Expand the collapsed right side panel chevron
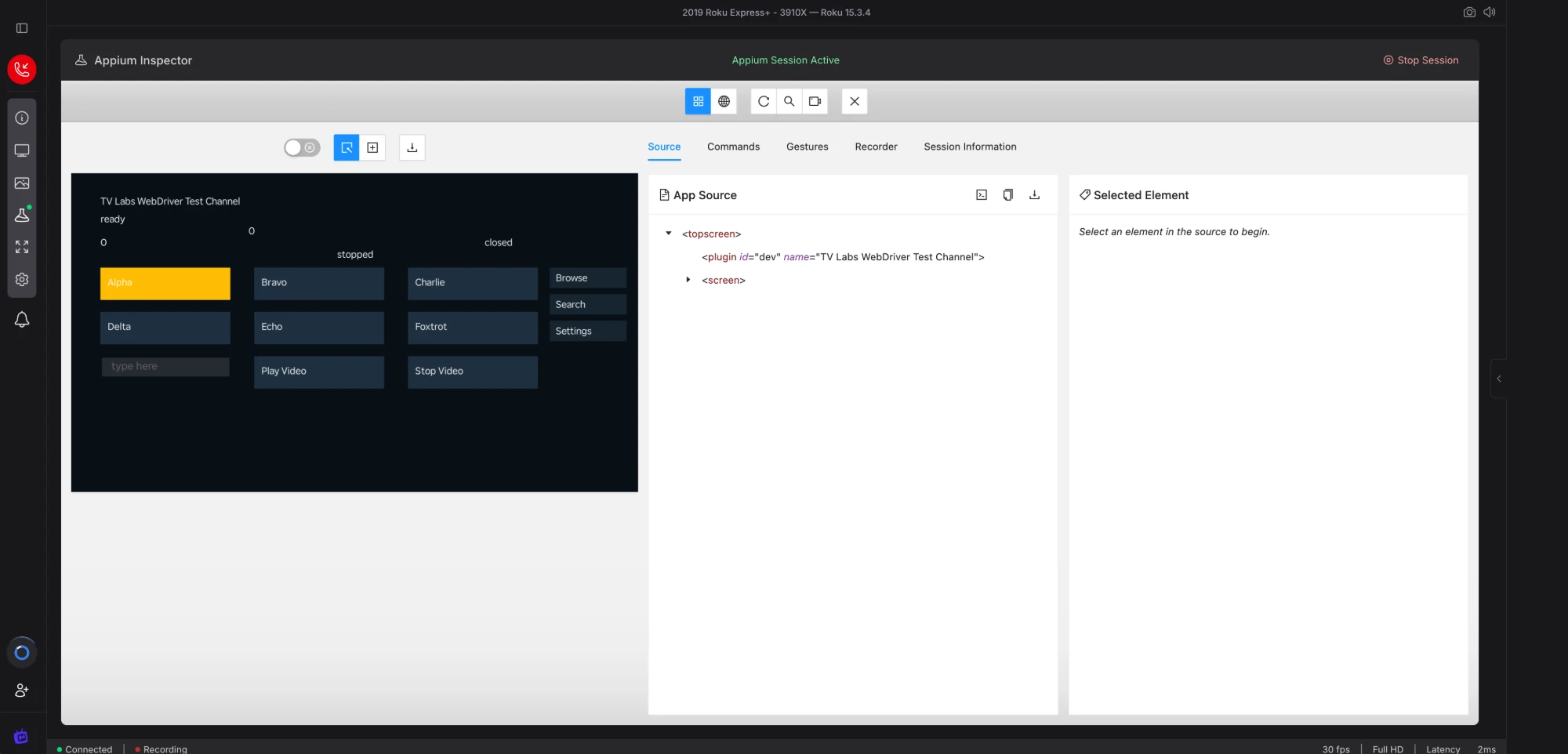 1499,379
